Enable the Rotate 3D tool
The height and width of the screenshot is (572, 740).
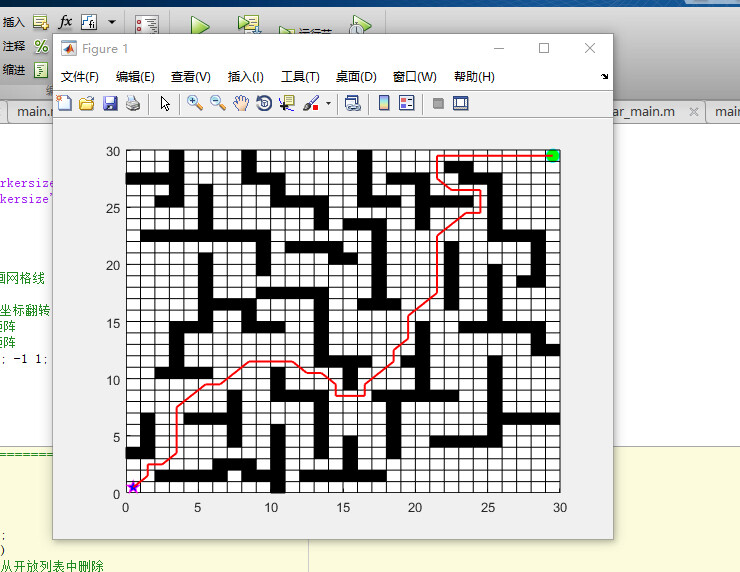[264, 103]
